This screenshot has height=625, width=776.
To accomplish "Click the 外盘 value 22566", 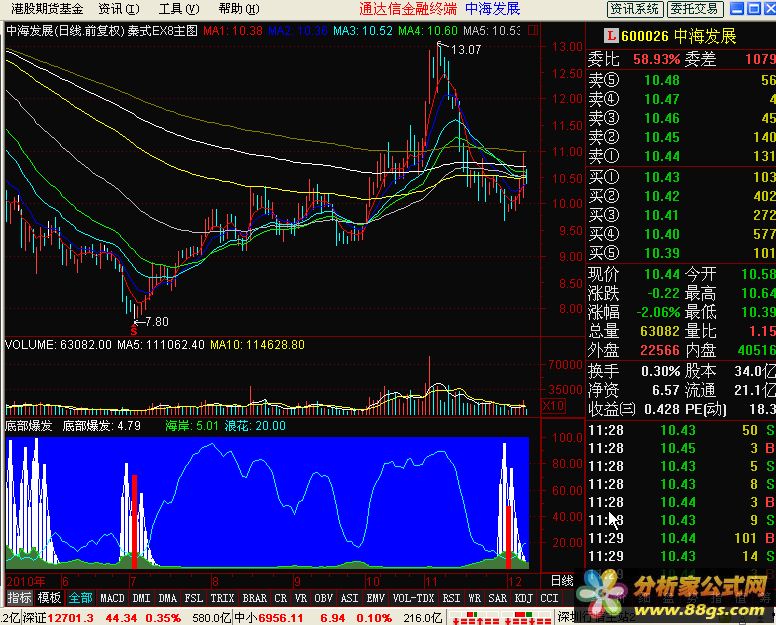I will (x=660, y=350).
